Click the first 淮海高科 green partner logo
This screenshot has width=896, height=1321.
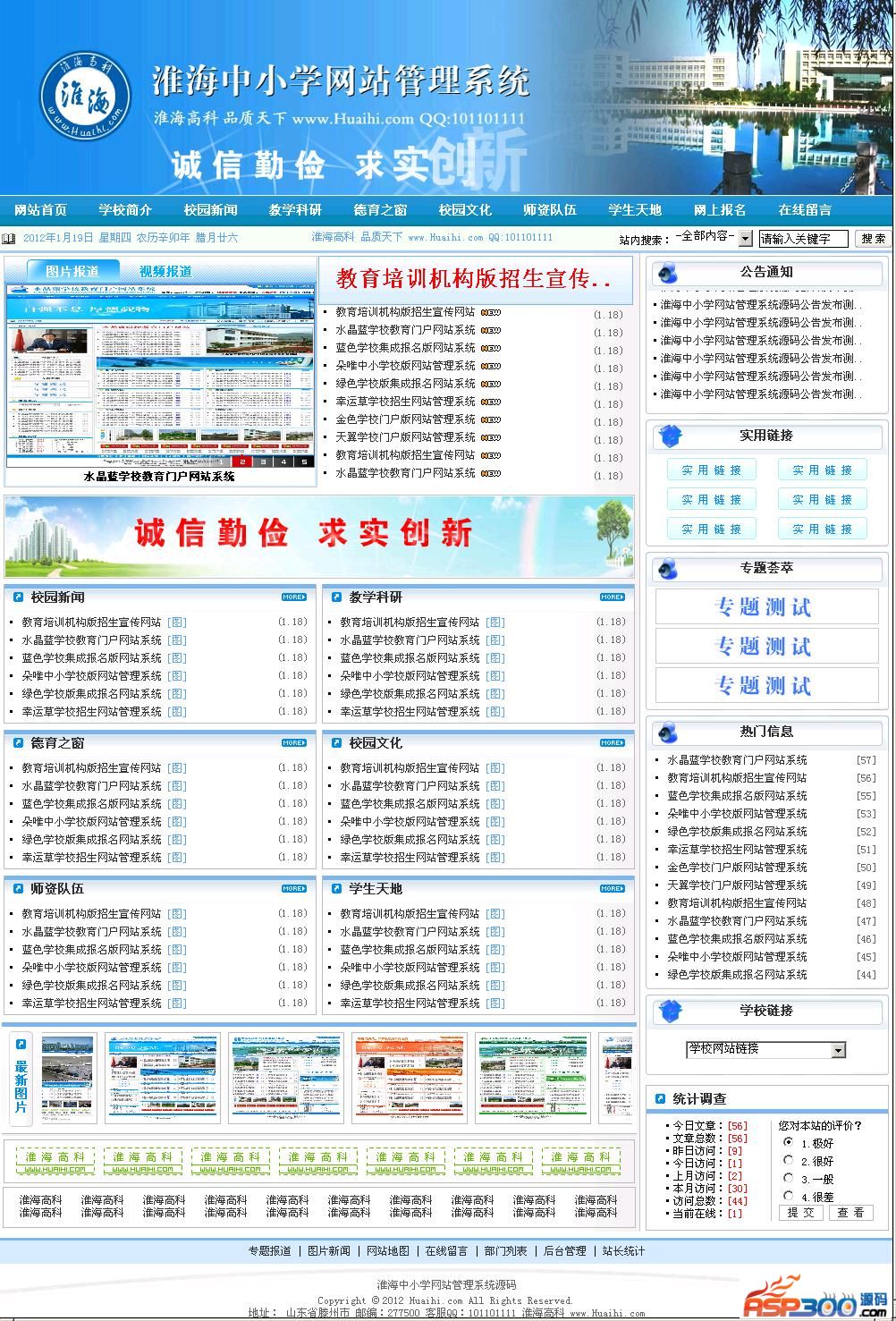tap(55, 1163)
